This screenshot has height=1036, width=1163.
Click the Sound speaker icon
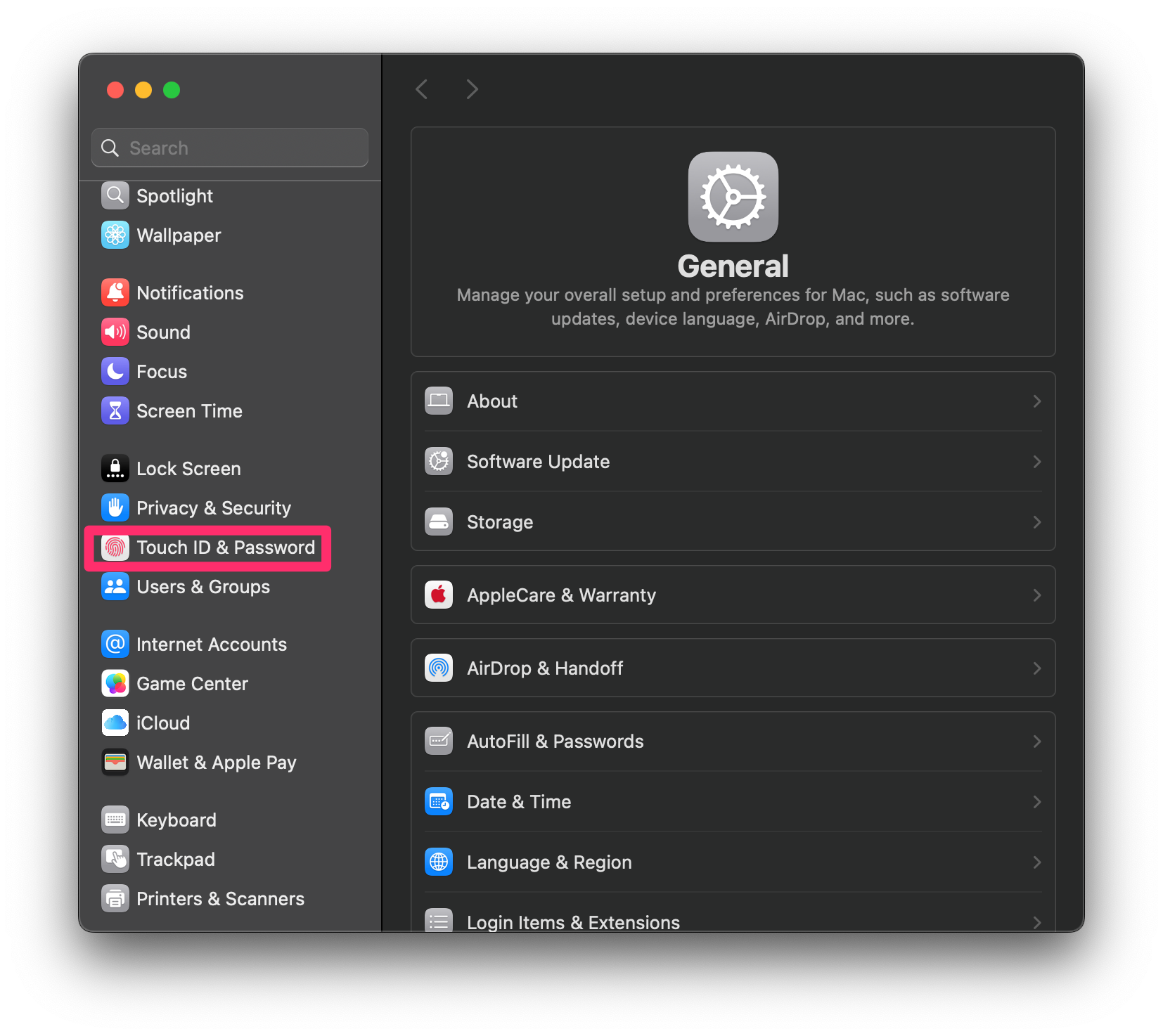pyautogui.click(x=115, y=332)
